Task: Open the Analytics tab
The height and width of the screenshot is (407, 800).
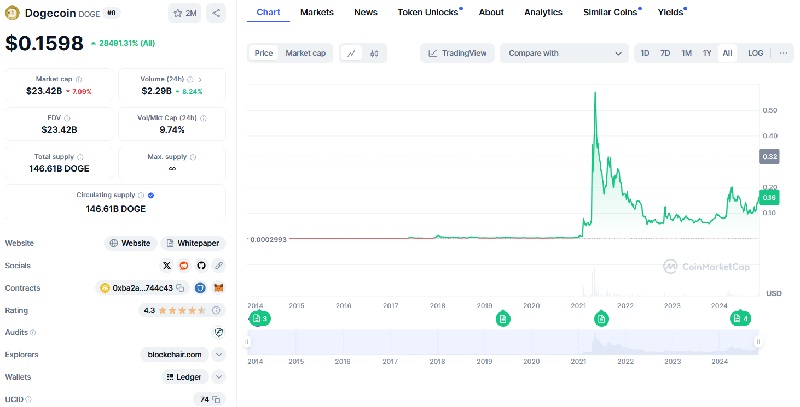Action: tap(543, 12)
